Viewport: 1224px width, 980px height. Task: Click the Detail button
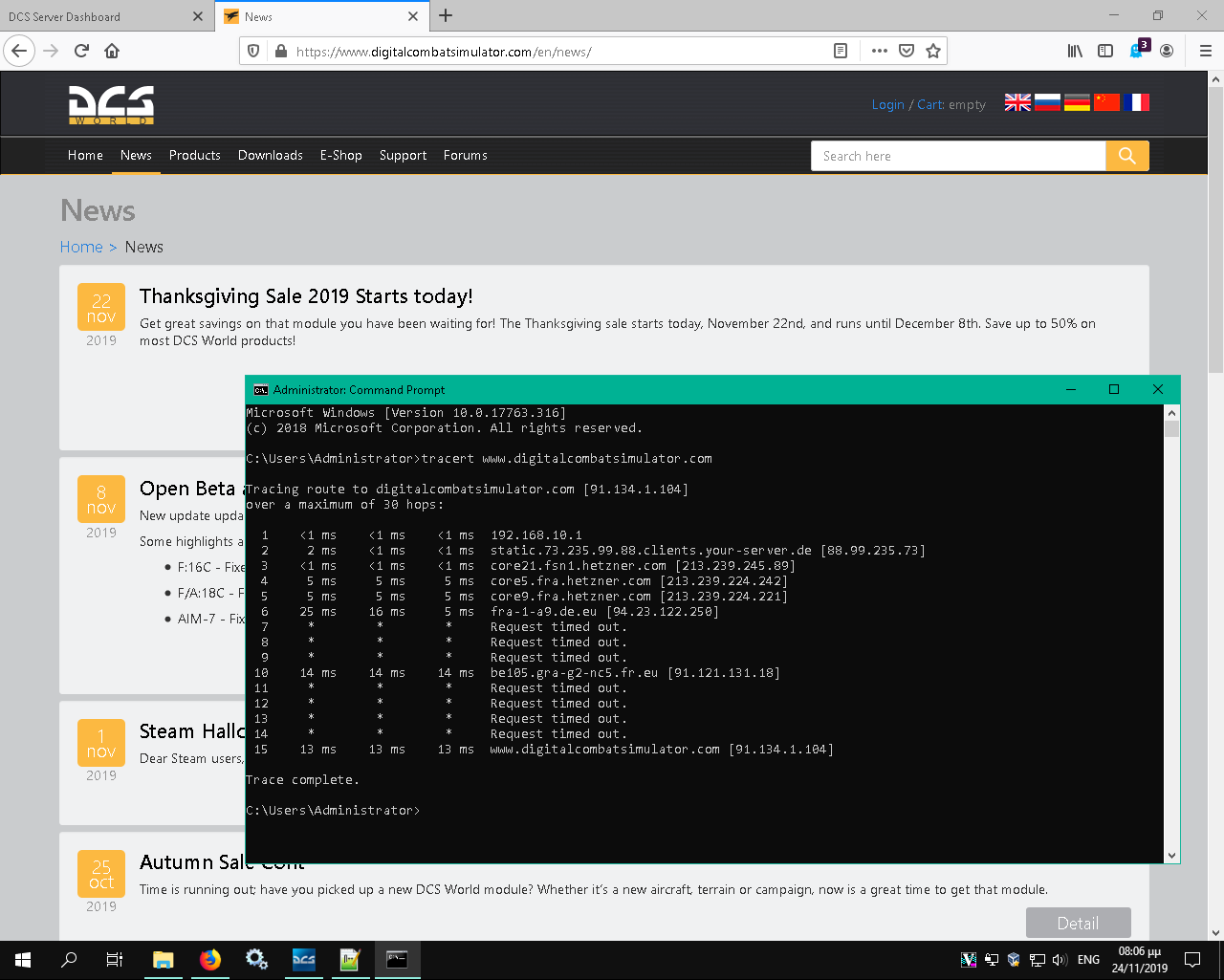pos(1078,923)
